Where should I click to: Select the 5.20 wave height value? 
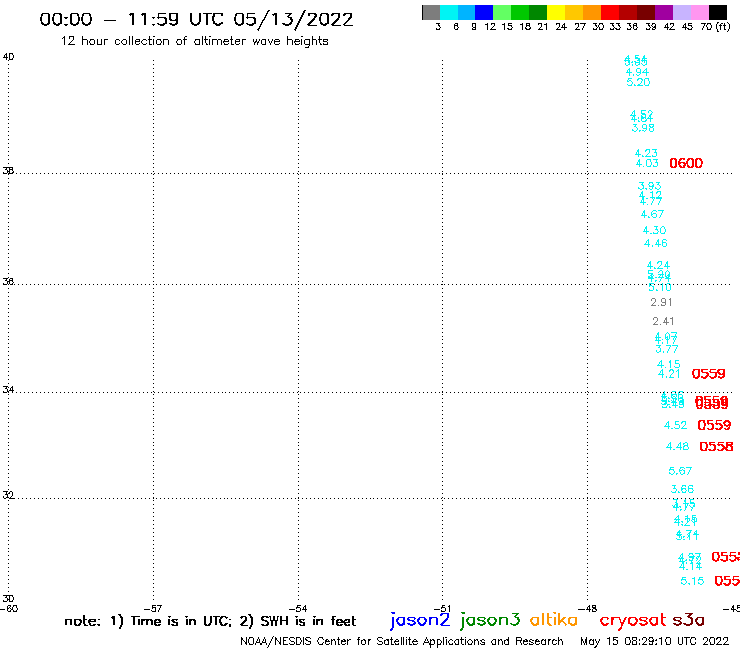coord(638,82)
